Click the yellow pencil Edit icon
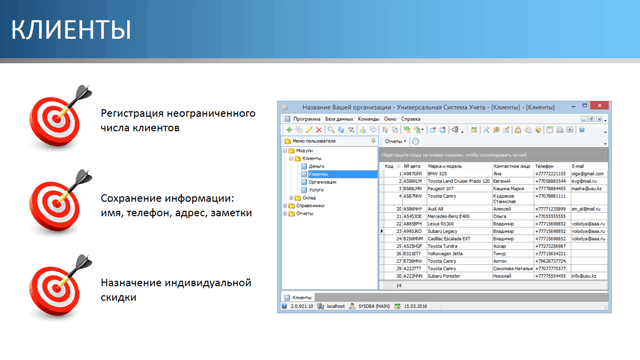 309,130
